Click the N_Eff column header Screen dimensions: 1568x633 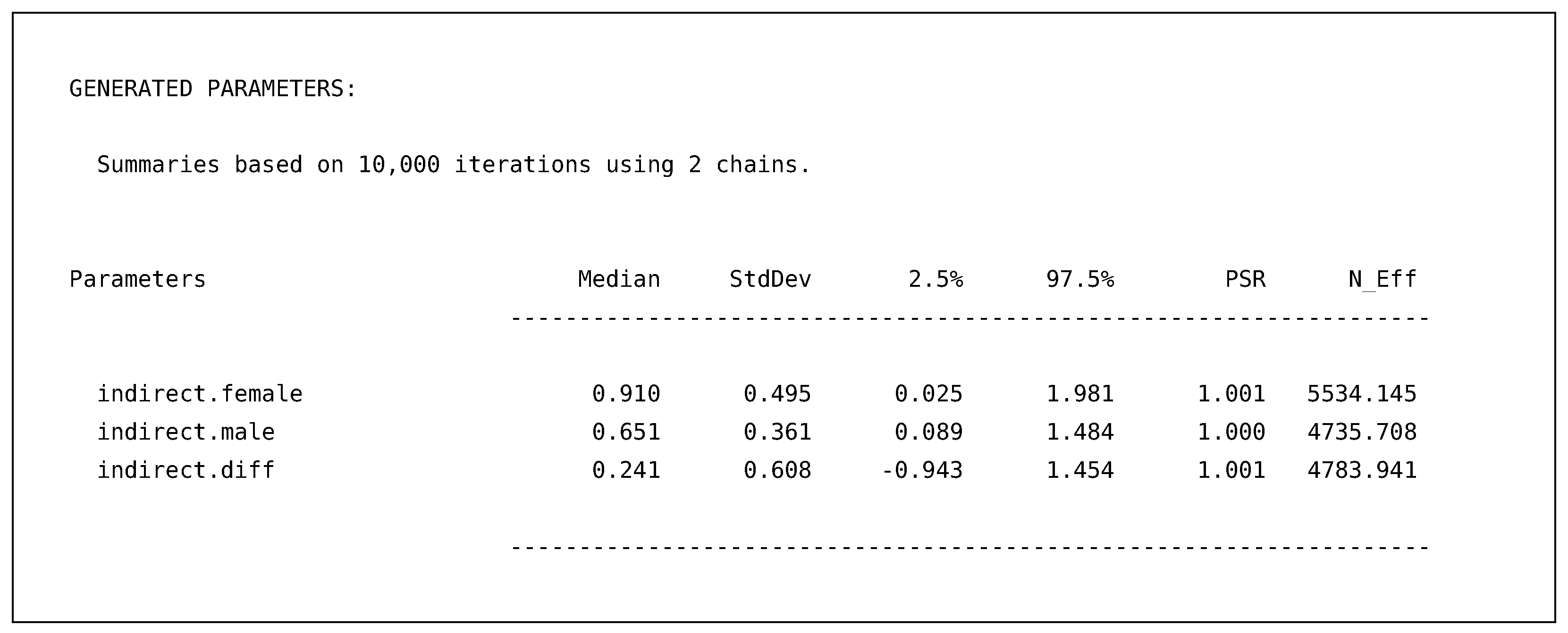pos(1383,279)
